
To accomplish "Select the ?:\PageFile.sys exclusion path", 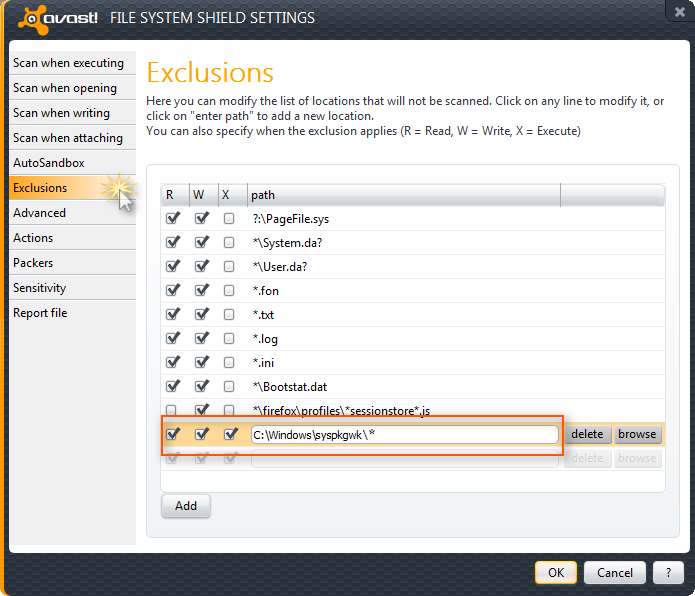I will click(291, 219).
